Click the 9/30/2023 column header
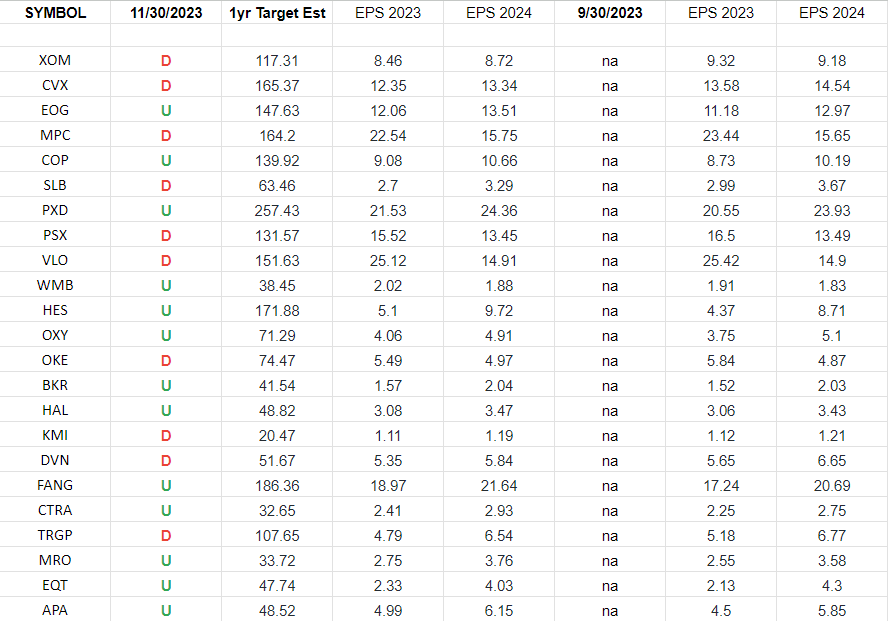The width and height of the screenshot is (888, 621). point(610,13)
